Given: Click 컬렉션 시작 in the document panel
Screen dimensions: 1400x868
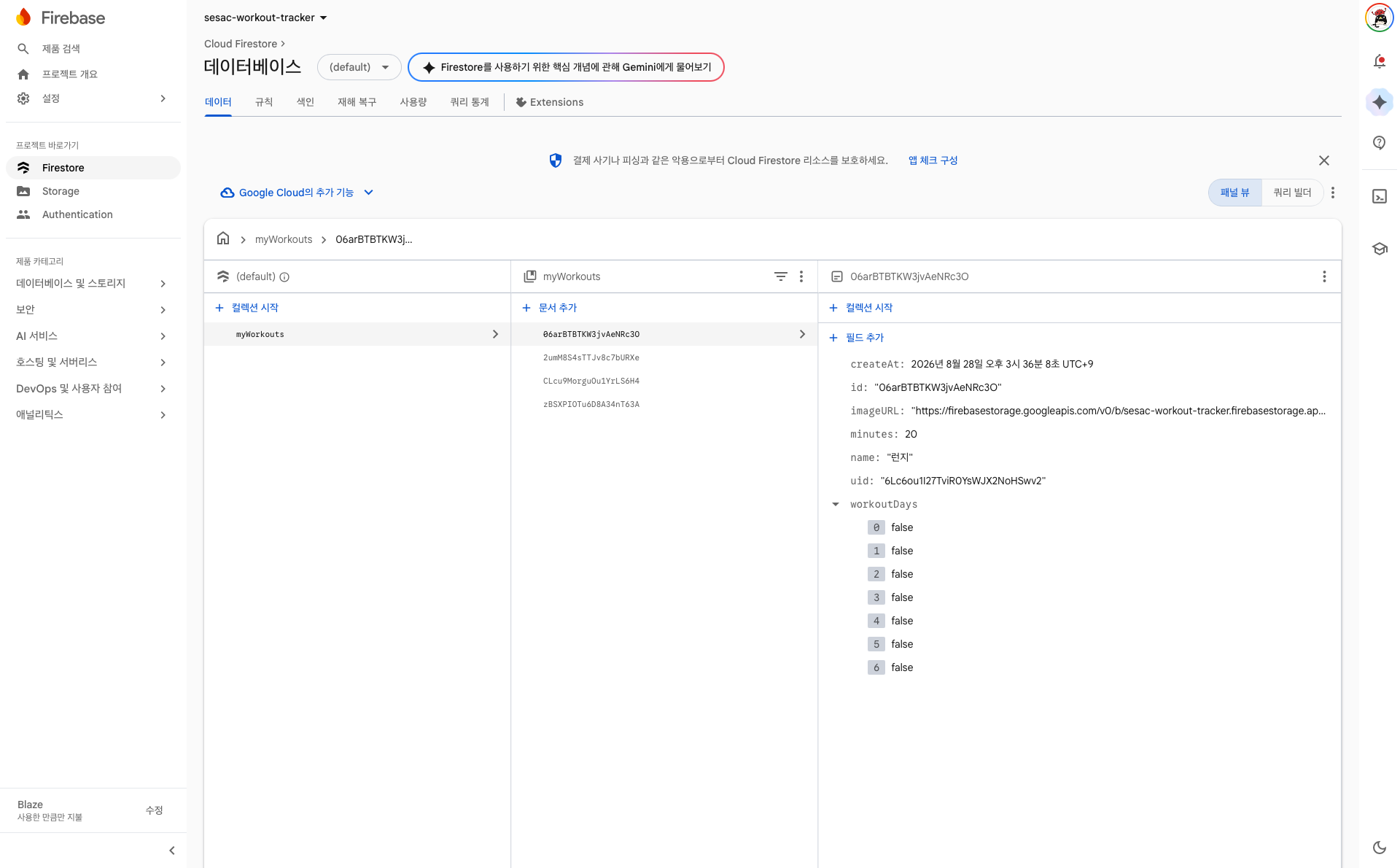Looking at the screenshot, I should point(860,308).
